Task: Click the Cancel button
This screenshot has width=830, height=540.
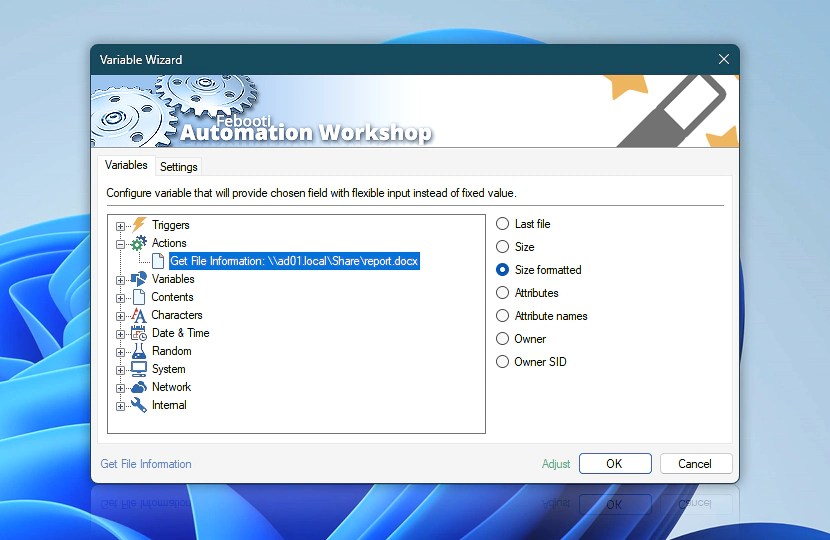Action: click(696, 464)
